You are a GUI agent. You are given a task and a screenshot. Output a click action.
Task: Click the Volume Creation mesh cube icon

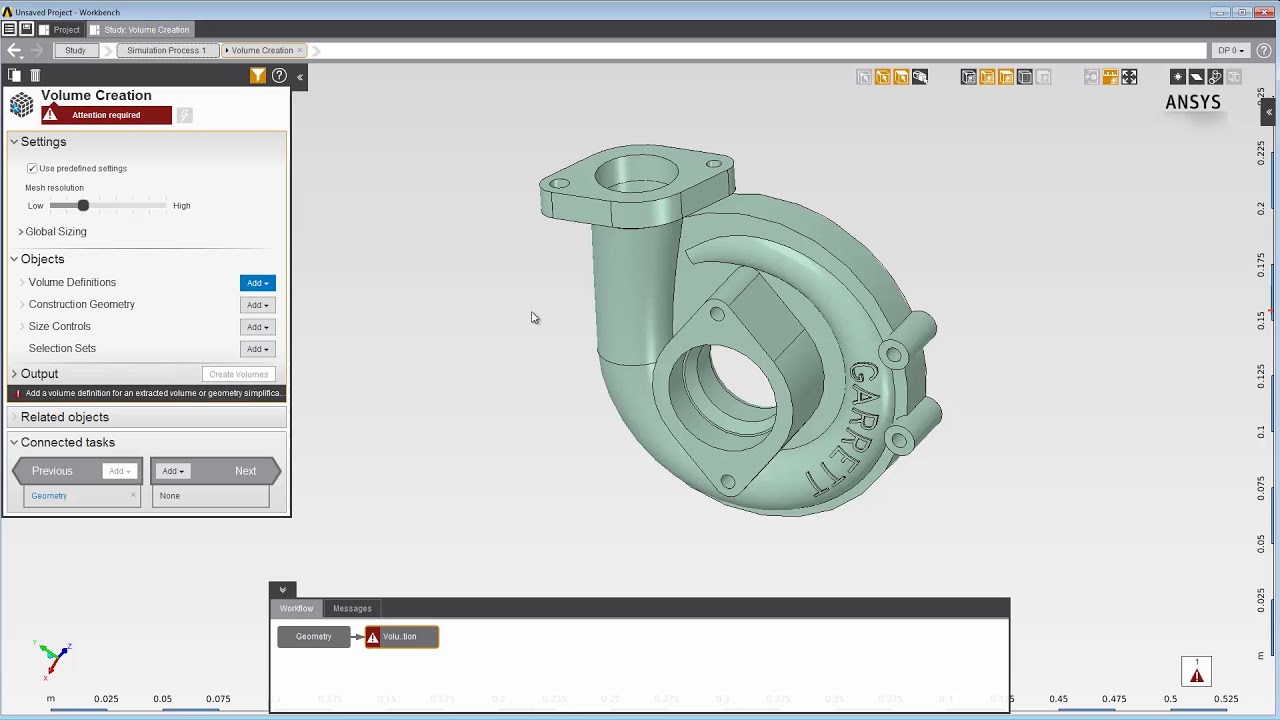coord(21,105)
